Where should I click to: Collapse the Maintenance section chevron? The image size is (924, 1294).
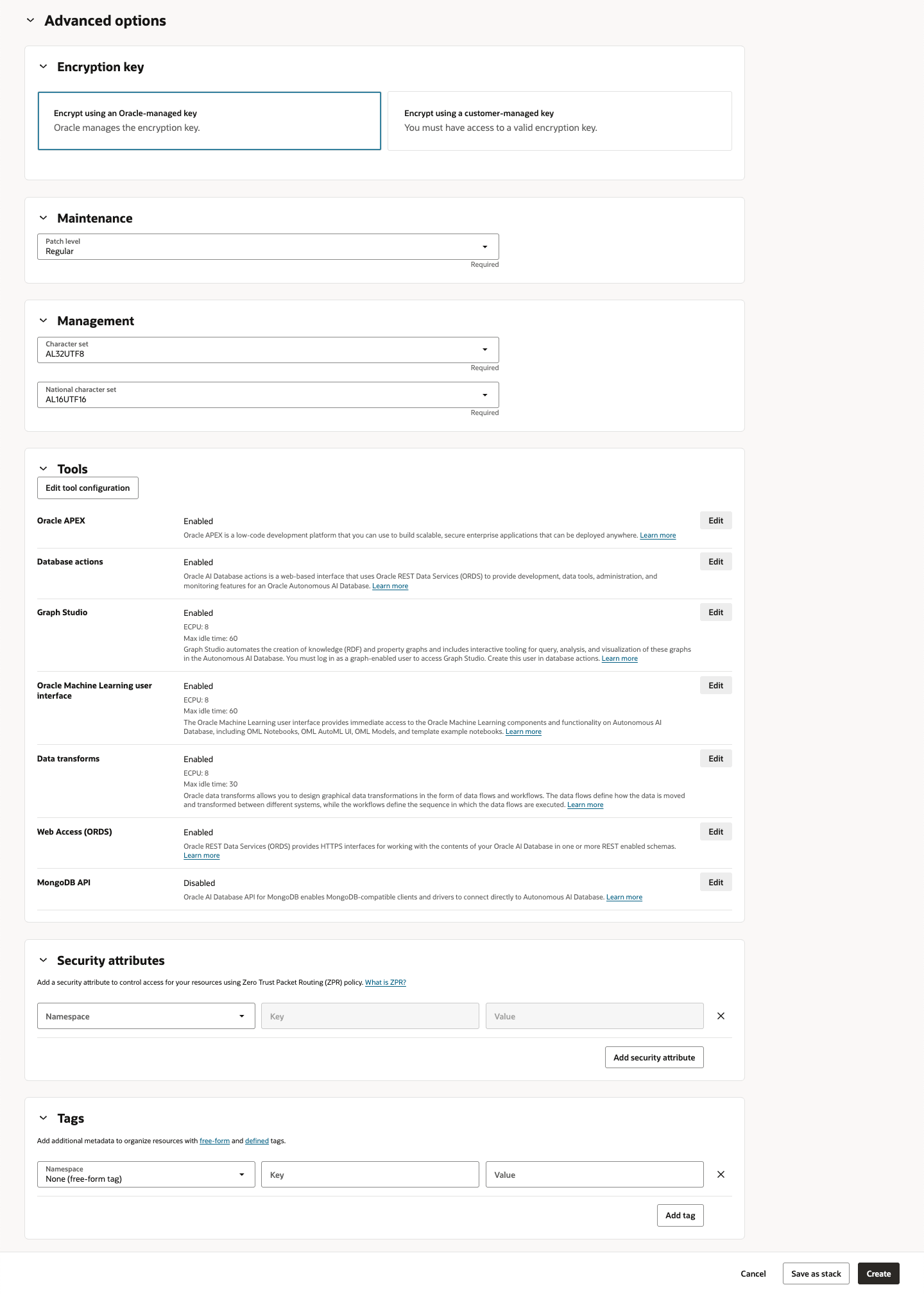(43, 218)
